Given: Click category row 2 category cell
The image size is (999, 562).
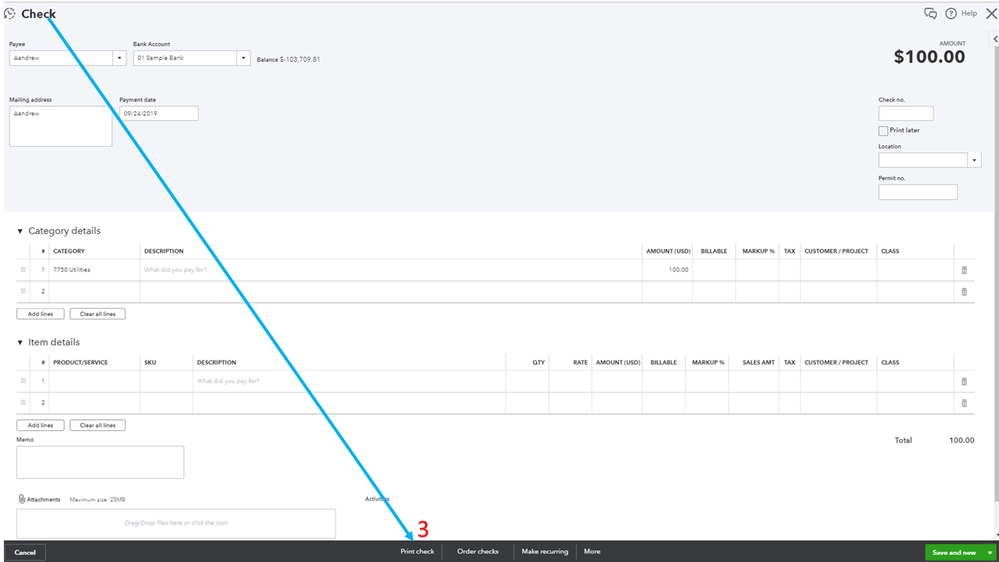Looking at the screenshot, I should [x=94, y=291].
